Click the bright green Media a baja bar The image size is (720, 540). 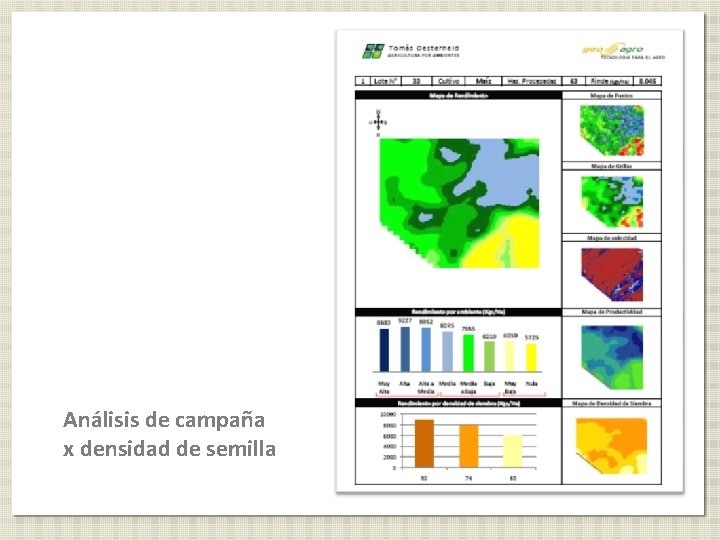pyautogui.click(x=468, y=353)
